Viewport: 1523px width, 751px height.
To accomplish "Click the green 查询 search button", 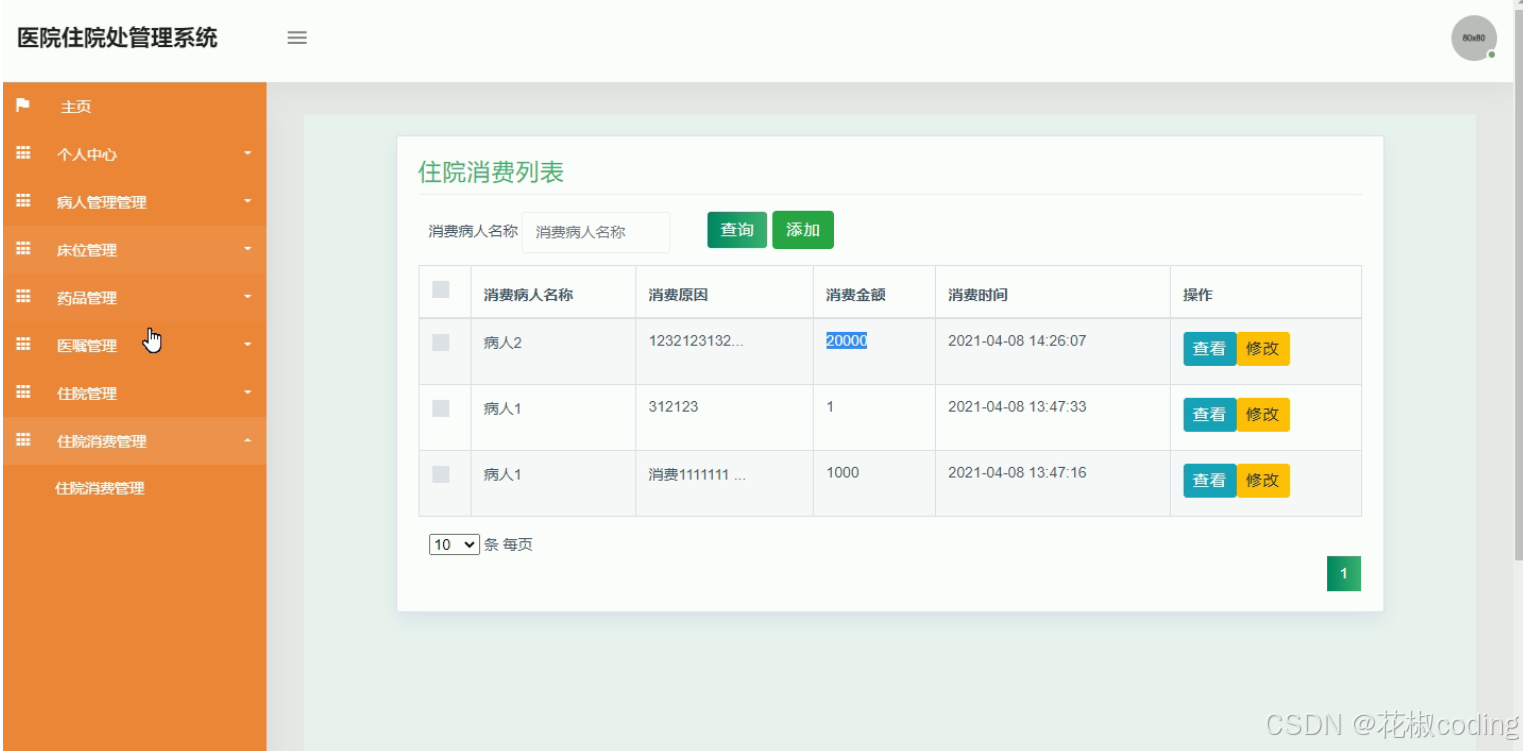I will pyautogui.click(x=737, y=229).
